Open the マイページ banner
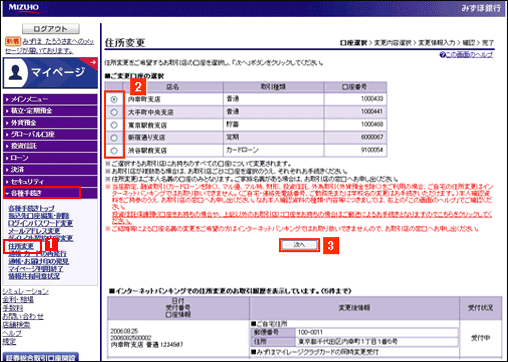 click(x=50, y=73)
